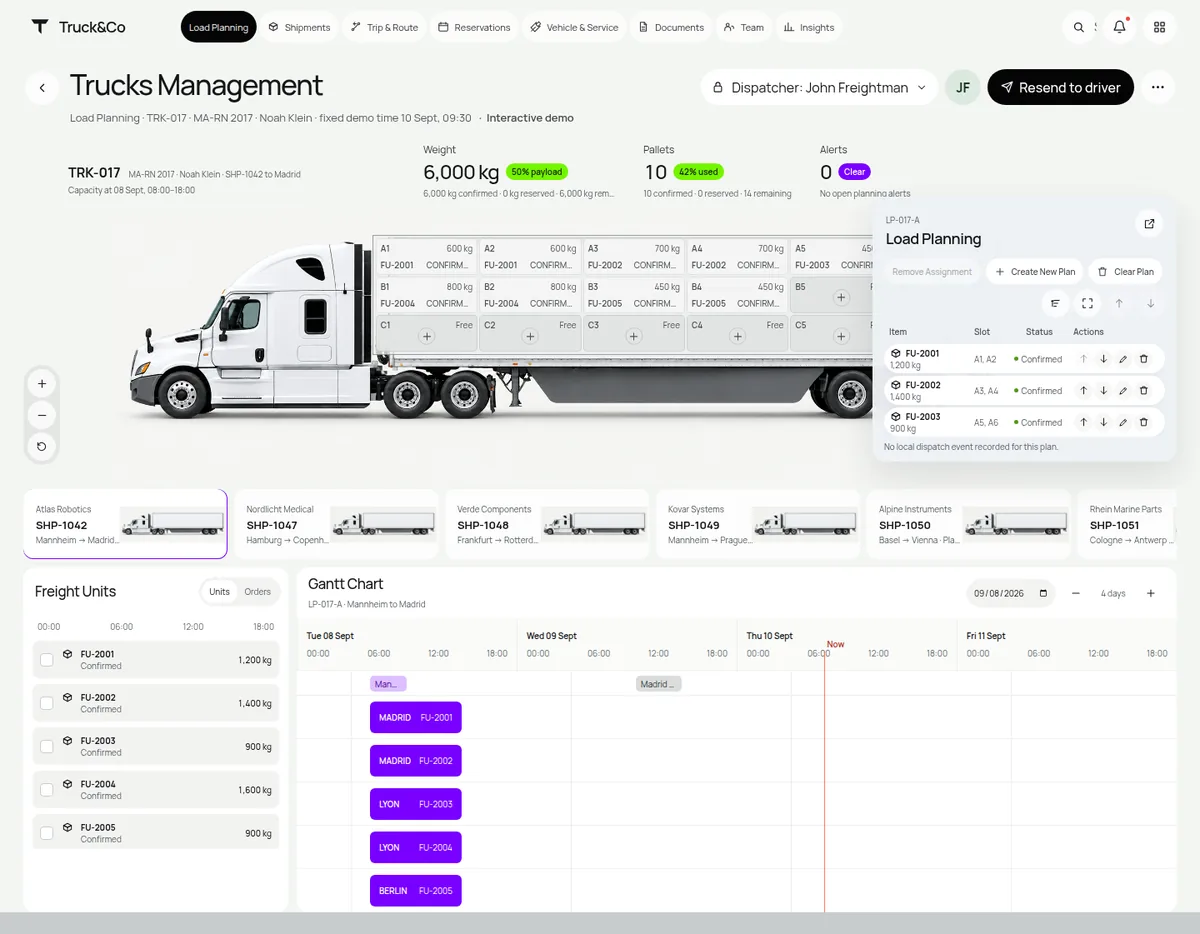Open the Load Planning tab

tap(218, 27)
